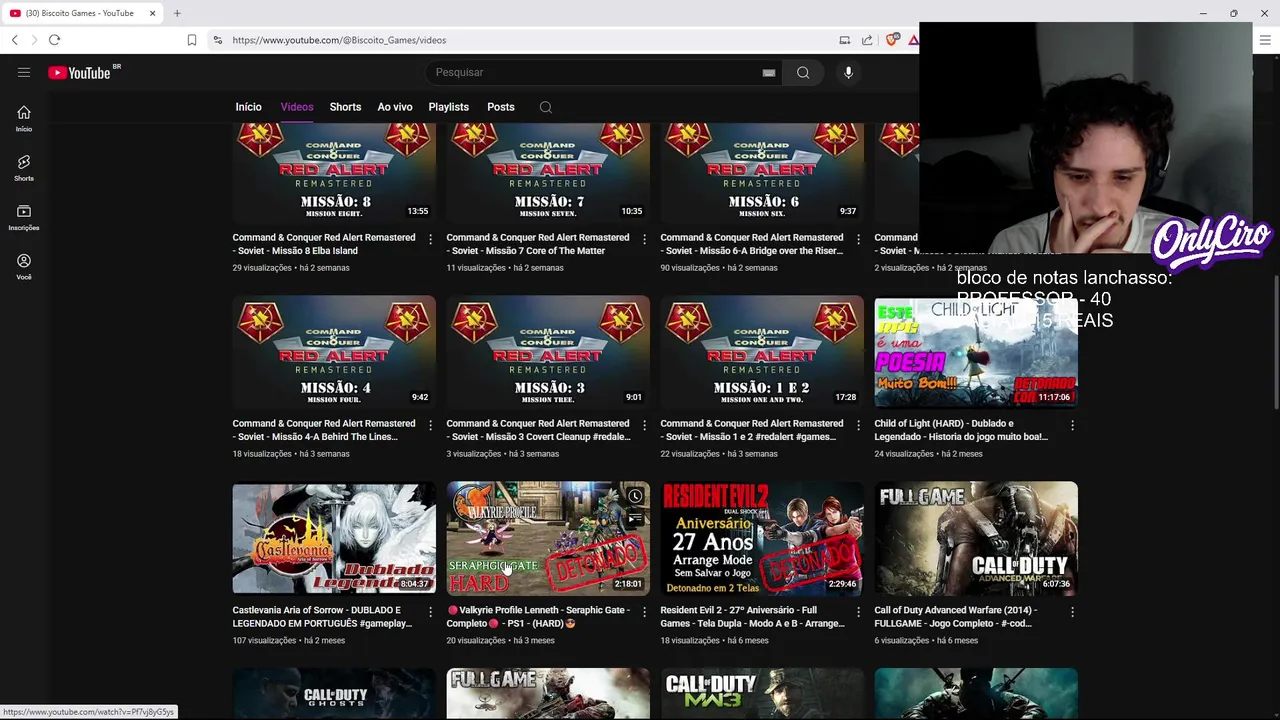Play the Missão: 7 thumbnail

(548, 171)
